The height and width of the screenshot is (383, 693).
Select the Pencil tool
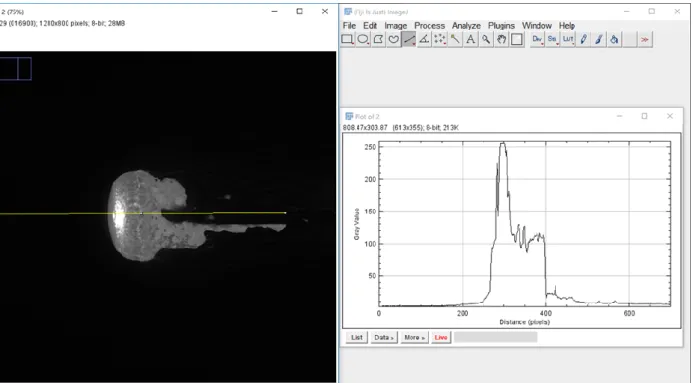(x=583, y=39)
